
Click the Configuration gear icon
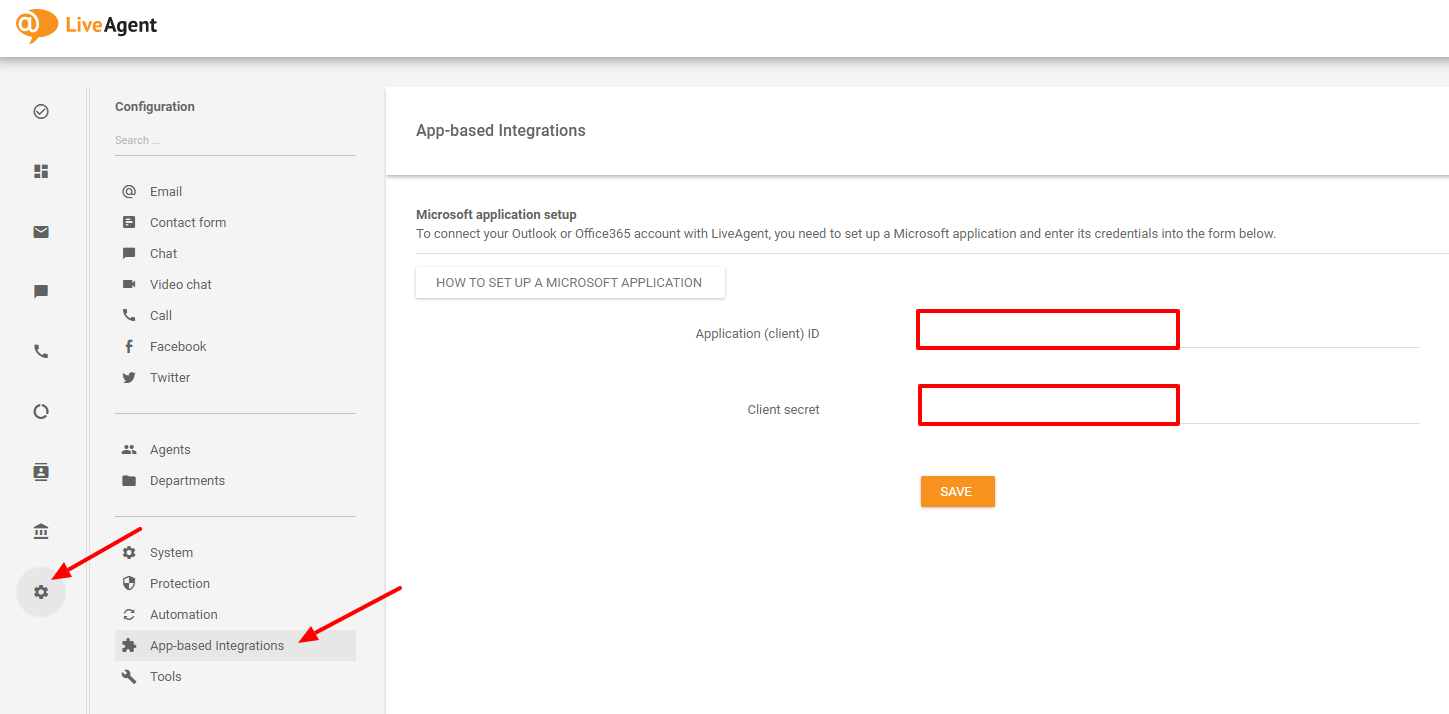41,592
